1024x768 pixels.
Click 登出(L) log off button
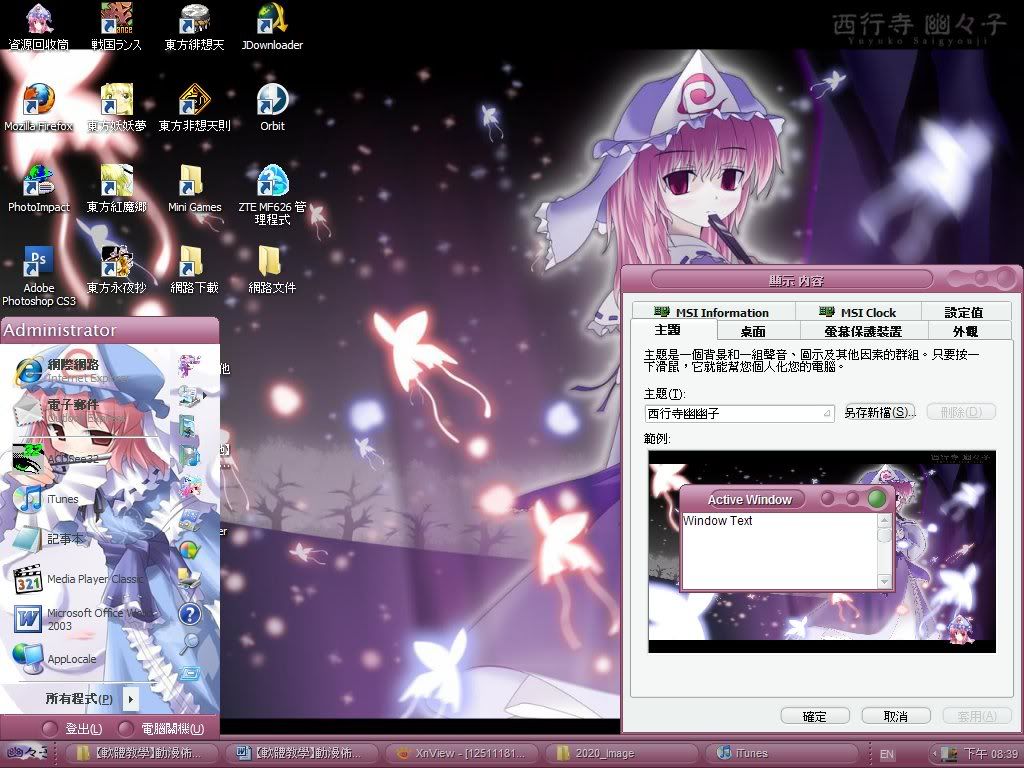73,728
